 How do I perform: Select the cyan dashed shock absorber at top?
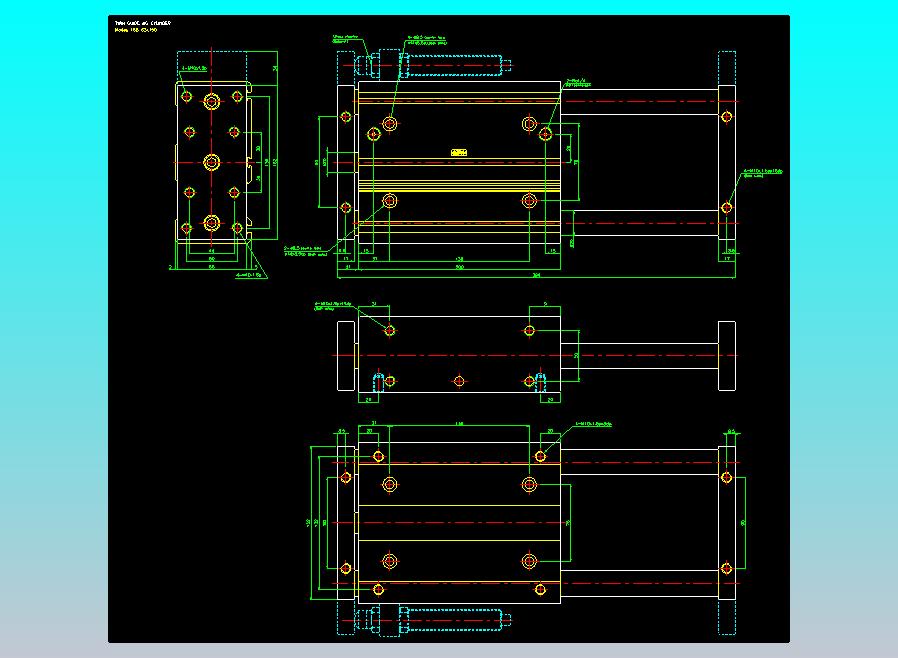pyautogui.click(x=432, y=65)
